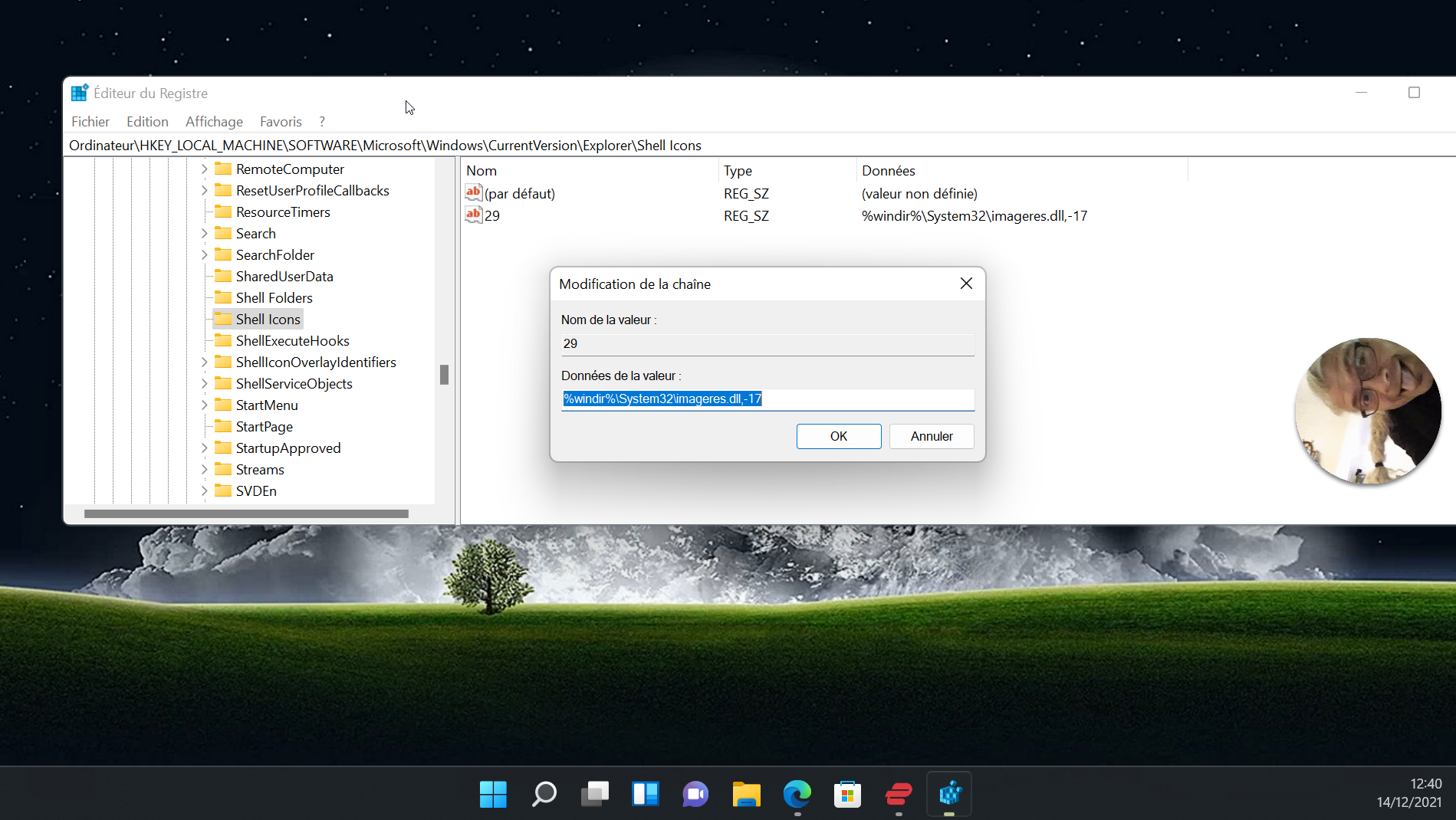Select the StartupApproved tree item
The image size is (1456, 820).
click(x=288, y=448)
